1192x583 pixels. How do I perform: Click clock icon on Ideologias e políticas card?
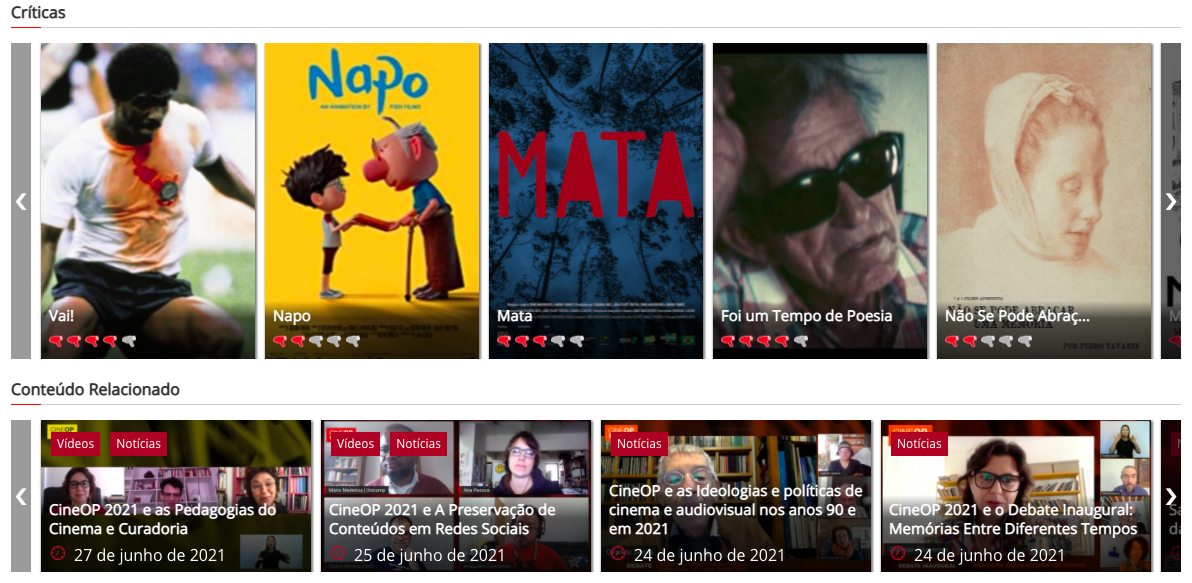pyautogui.click(x=618, y=553)
